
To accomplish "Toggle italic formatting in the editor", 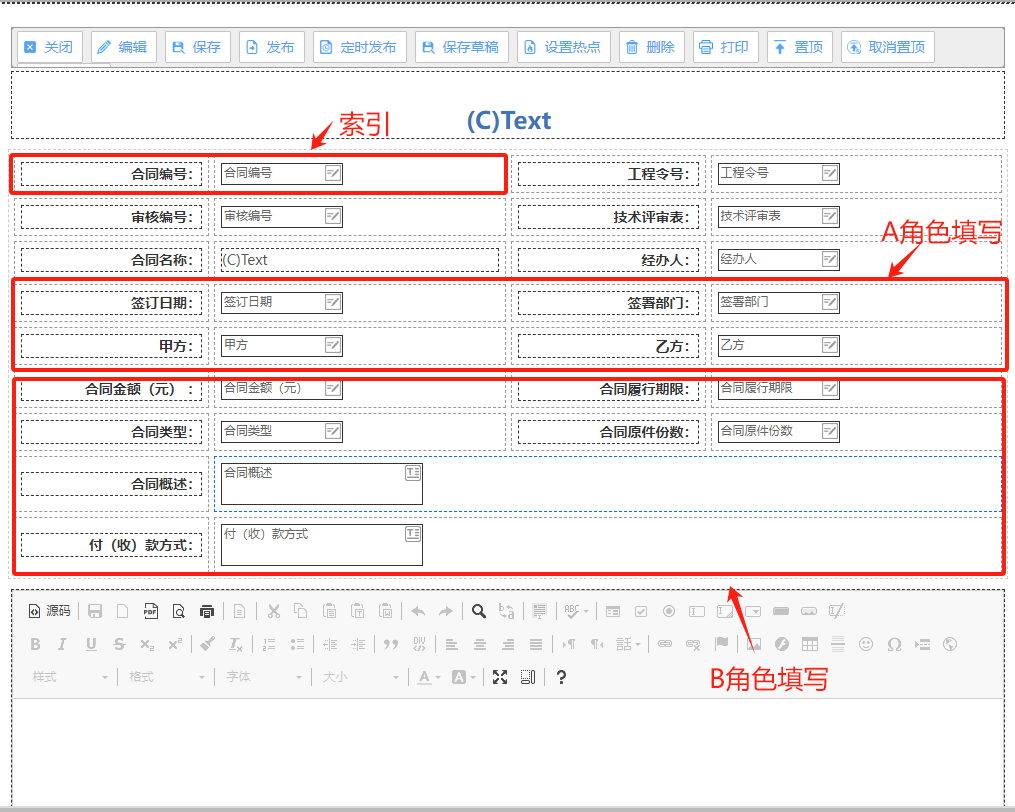I will click(x=62, y=644).
